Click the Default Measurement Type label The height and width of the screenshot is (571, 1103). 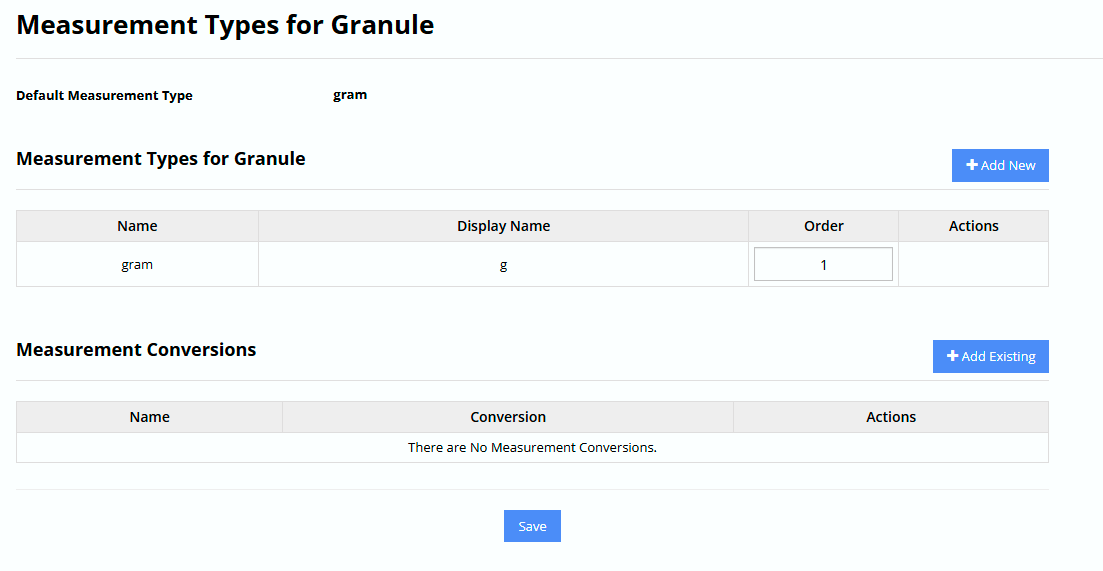tap(104, 96)
